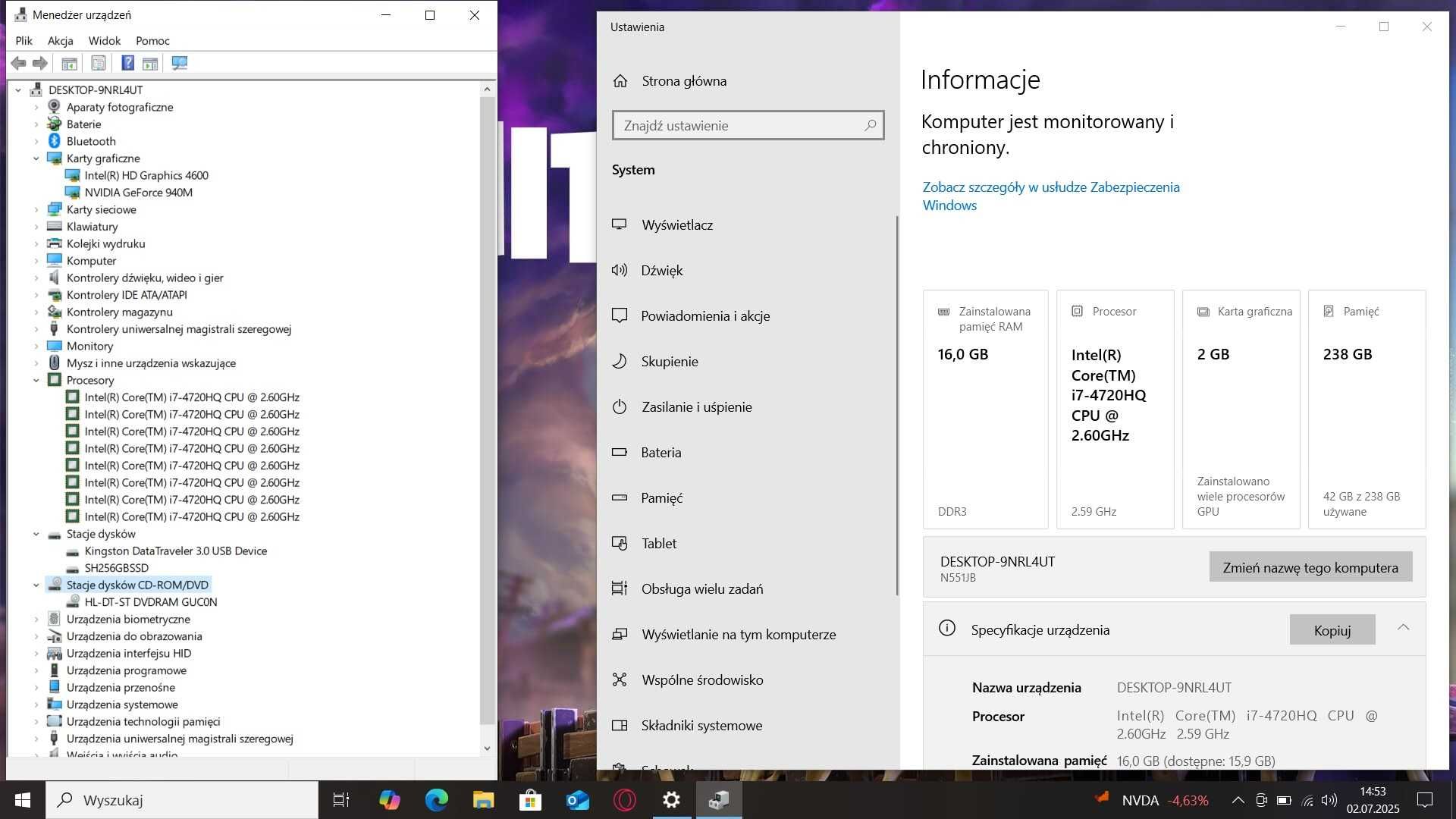Select HL-DT-ST DVDRAM GUC0N drive
This screenshot has width=1456, height=819.
pos(151,602)
